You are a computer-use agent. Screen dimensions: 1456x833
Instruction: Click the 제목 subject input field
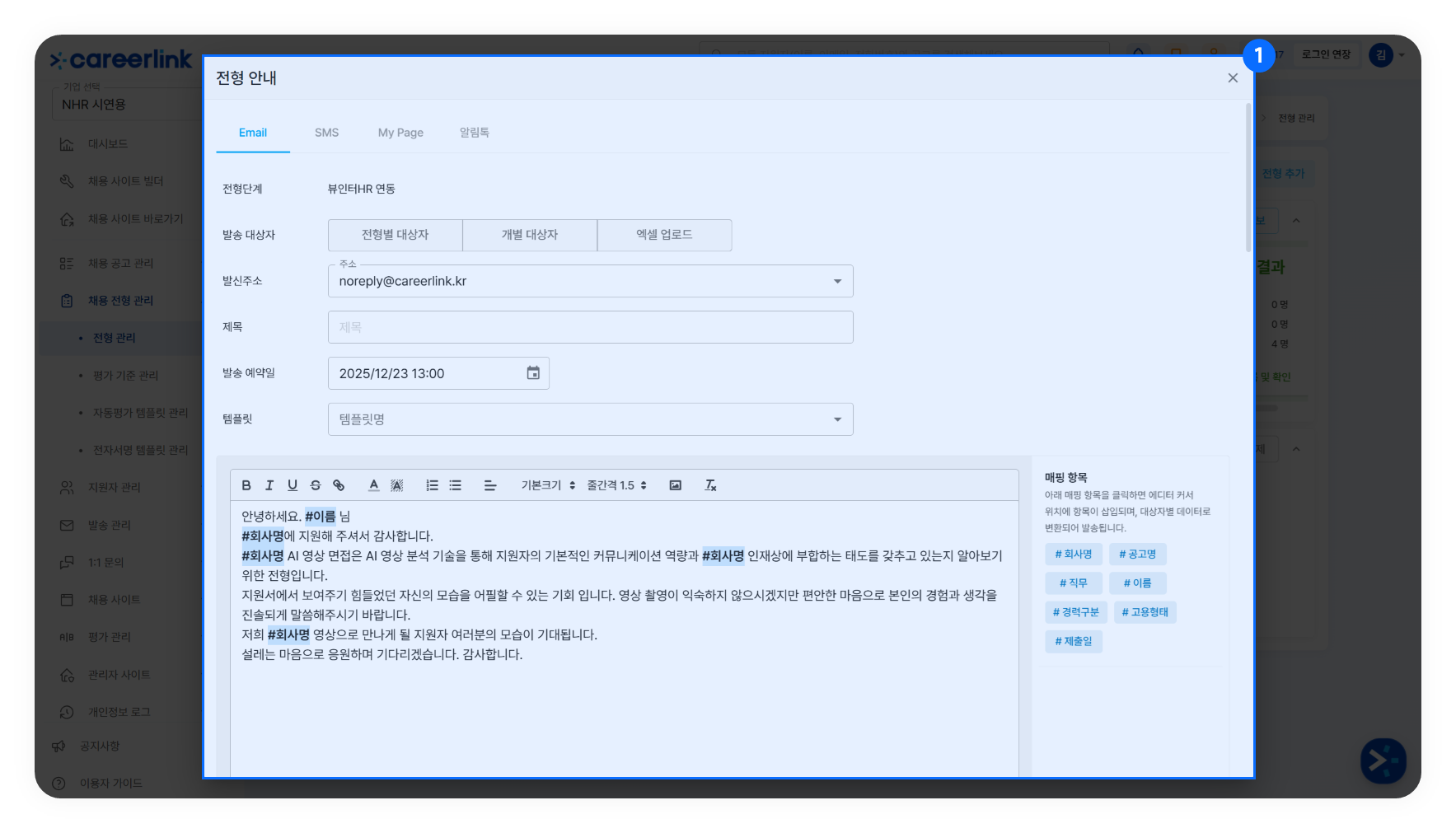pyautogui.click(x=590, y=327)
